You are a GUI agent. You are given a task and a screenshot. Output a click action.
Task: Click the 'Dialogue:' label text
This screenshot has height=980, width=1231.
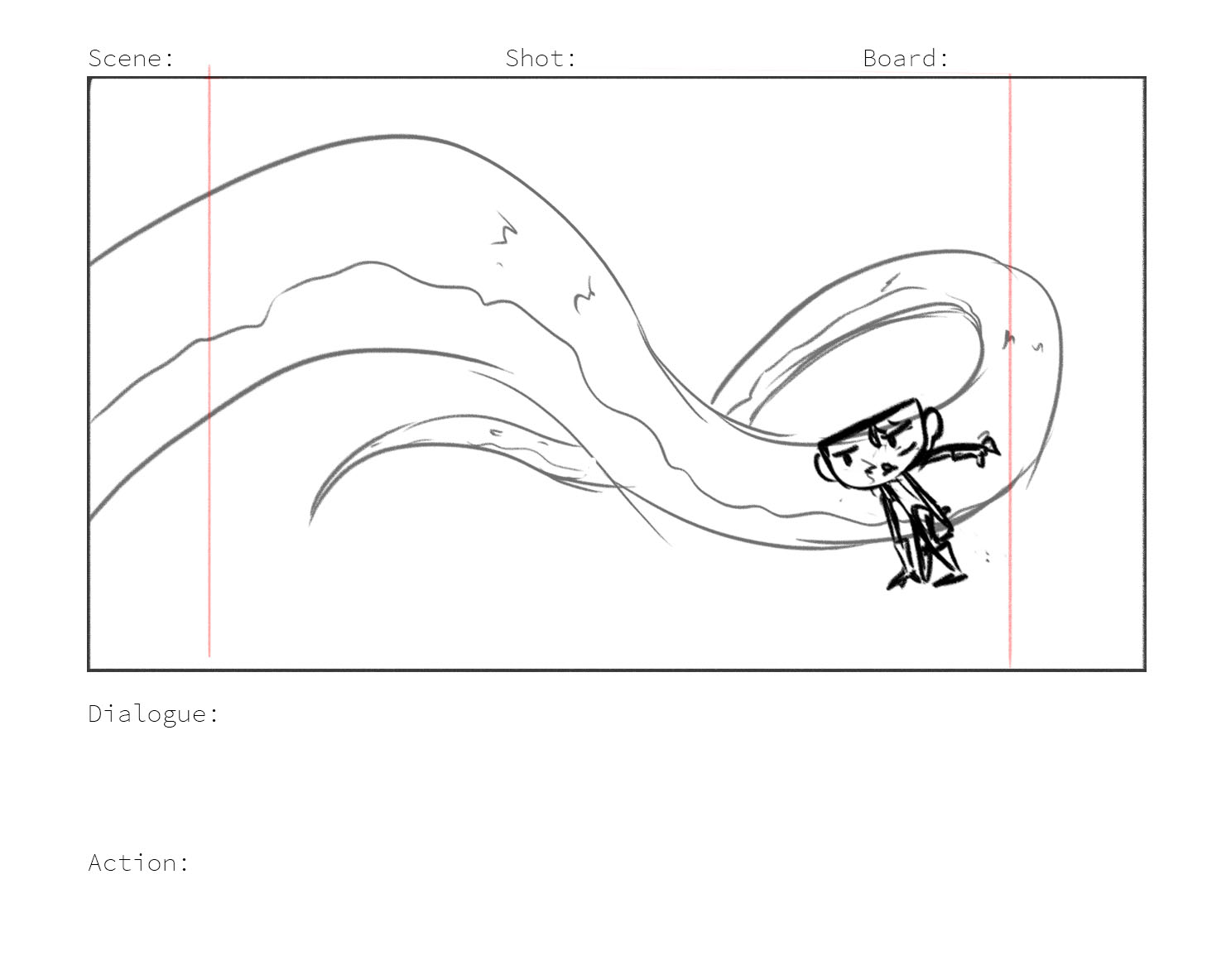[x=153, y=714]
